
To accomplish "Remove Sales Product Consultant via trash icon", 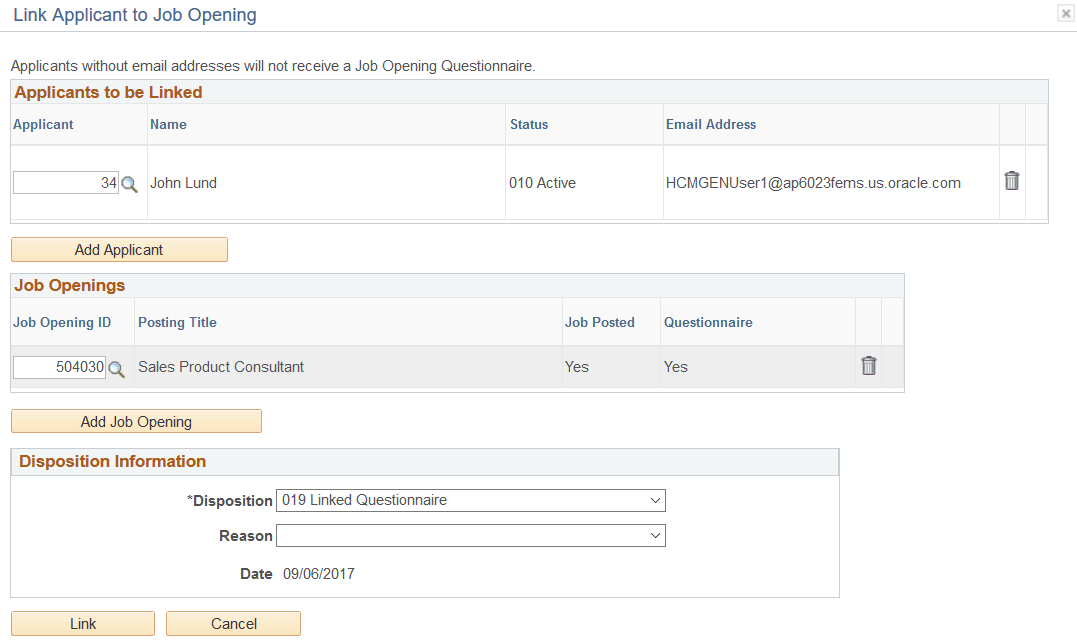I will pos(868,366).
